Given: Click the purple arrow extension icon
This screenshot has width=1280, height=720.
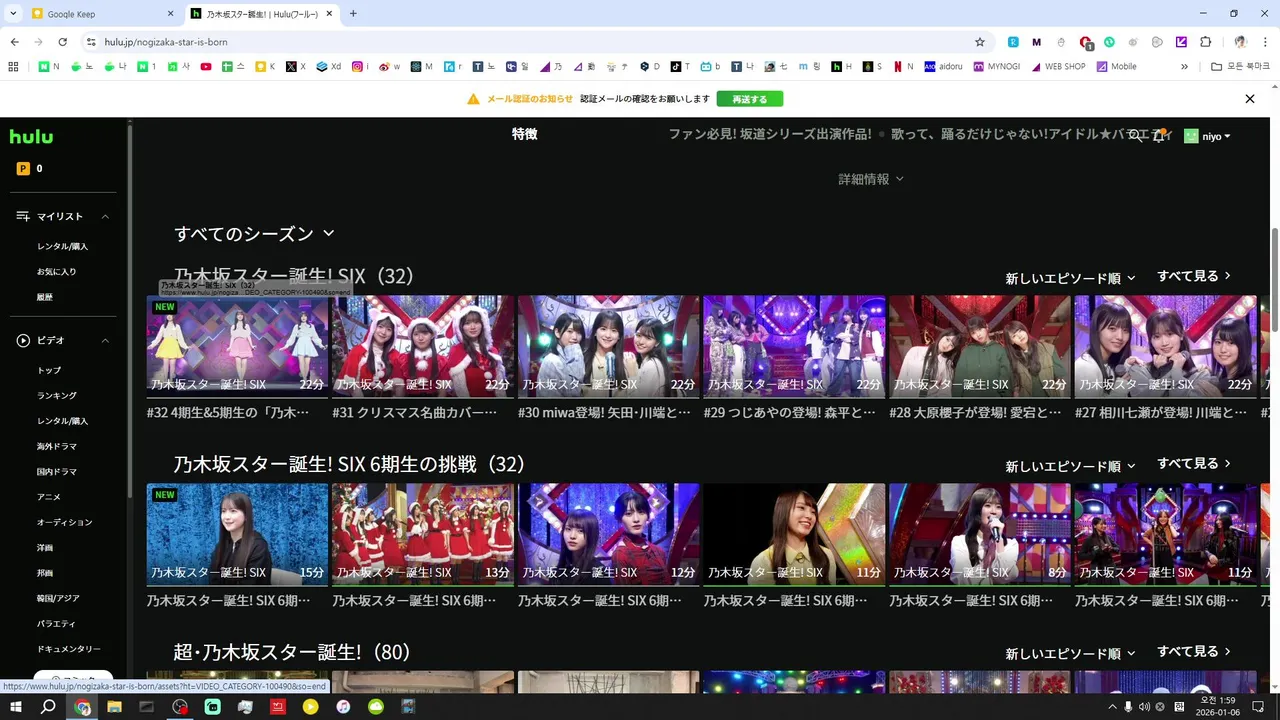Looking at the screenshot, I should (1181, 42).
